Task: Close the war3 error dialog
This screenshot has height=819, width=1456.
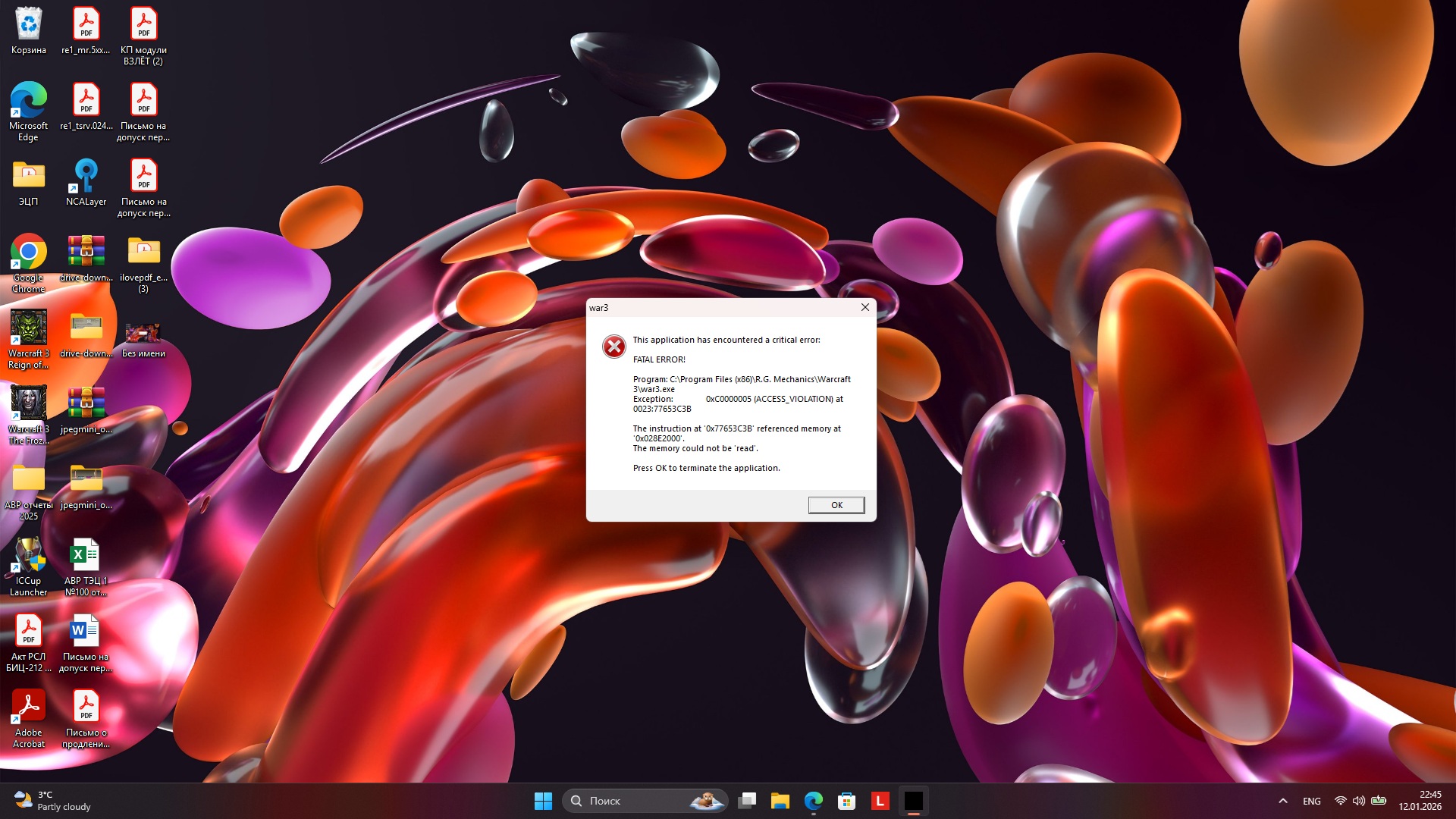Action: click(x=864, y=307)
